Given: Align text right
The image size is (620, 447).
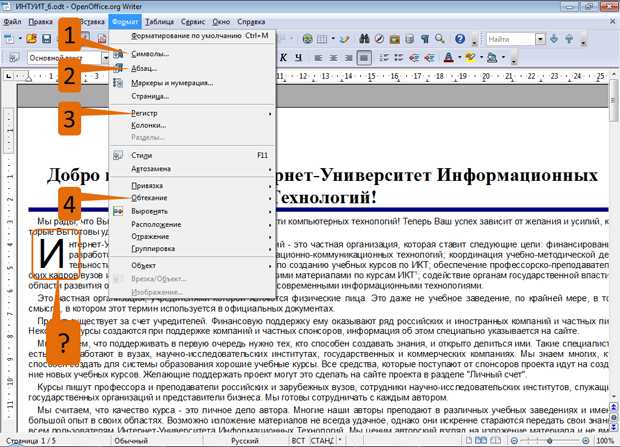Looking at the screenshot, I should 348,58.
